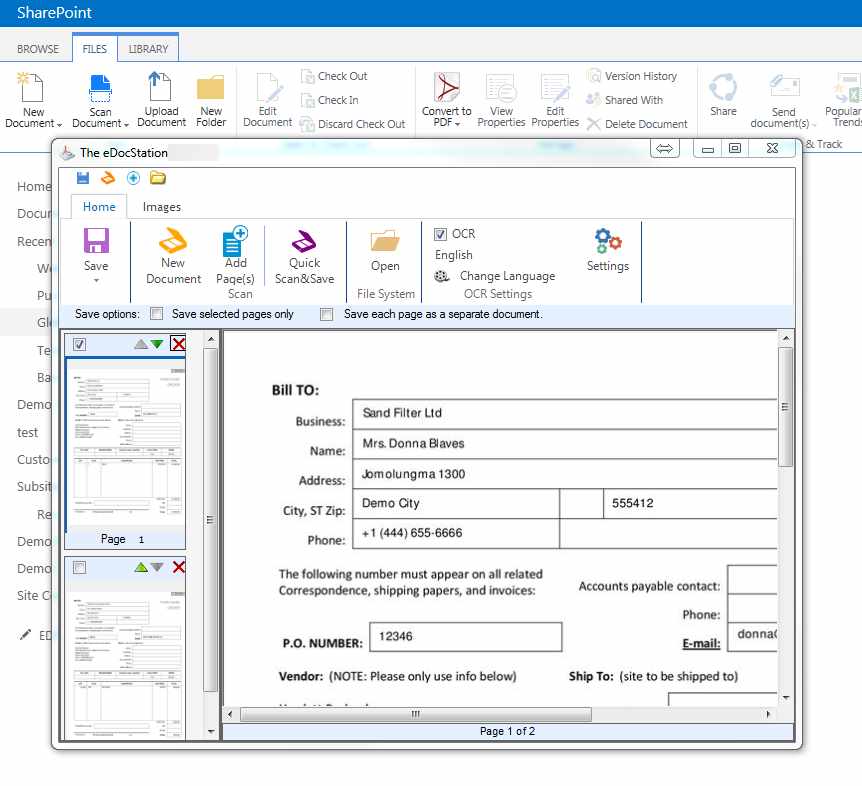Delete page 1 with red X
Viewport: 862px width, 786px height.
click(178, 344)
